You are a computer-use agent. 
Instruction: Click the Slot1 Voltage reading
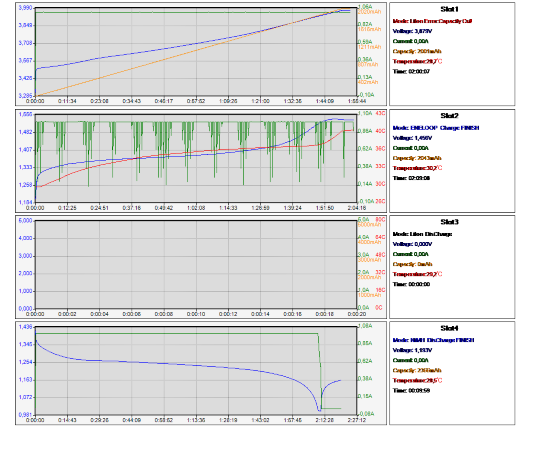tap(412, 31)
